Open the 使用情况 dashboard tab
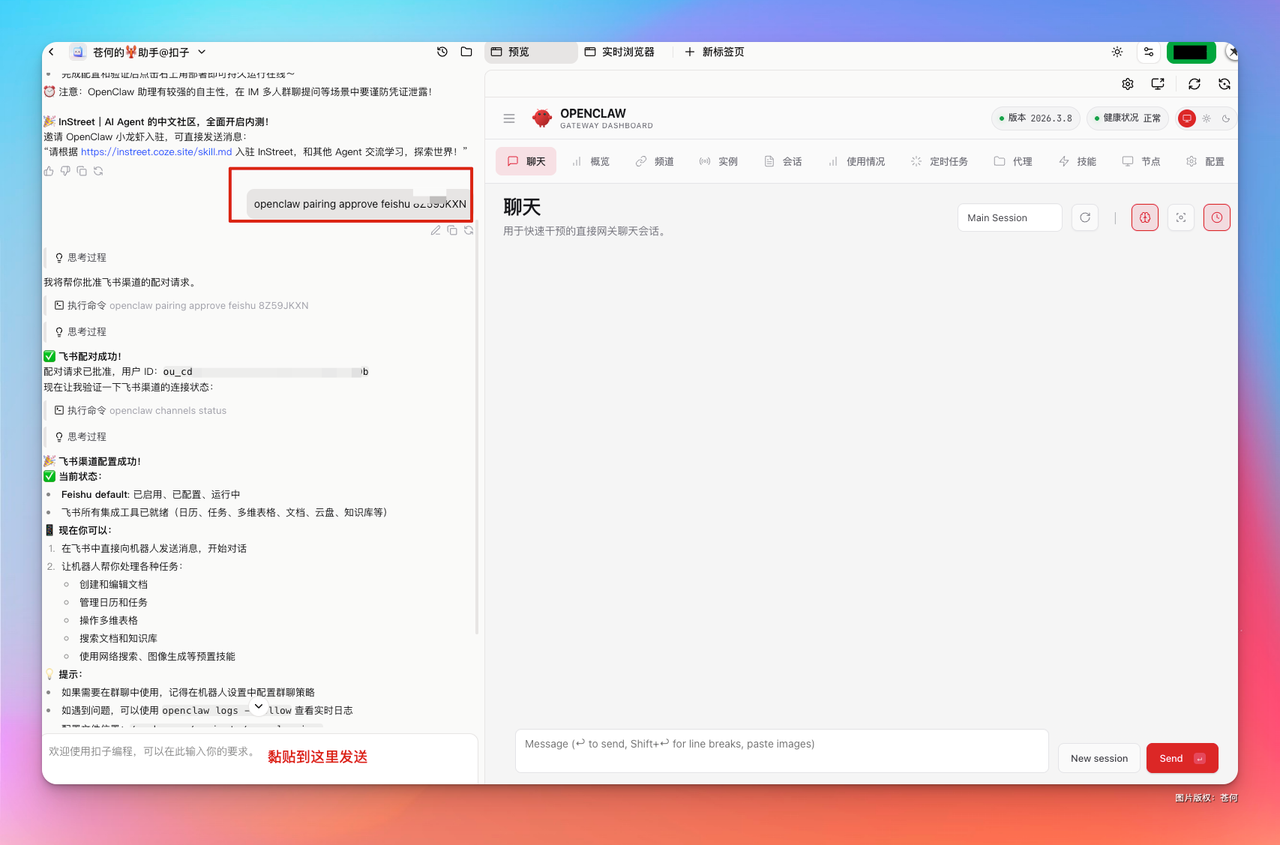The width and height of the screenshot is (1280, 845). click(856, 161)
